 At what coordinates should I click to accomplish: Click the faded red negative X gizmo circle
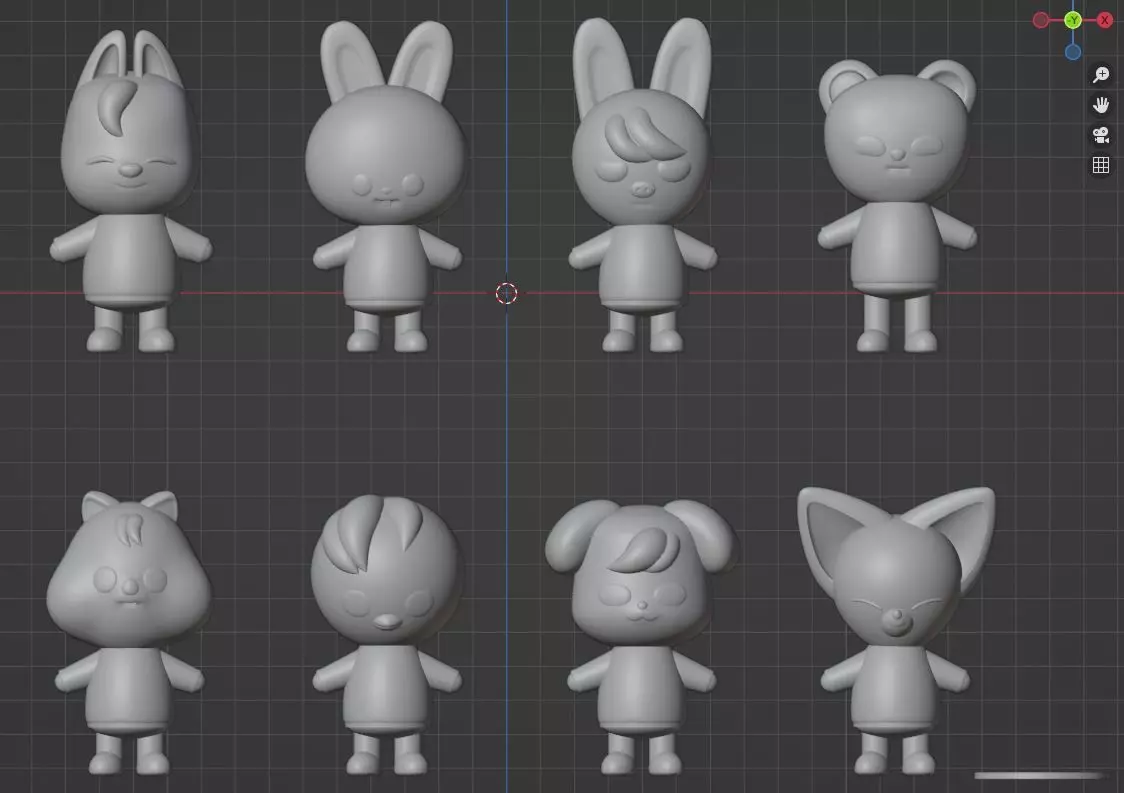[x=1041, y=20]
